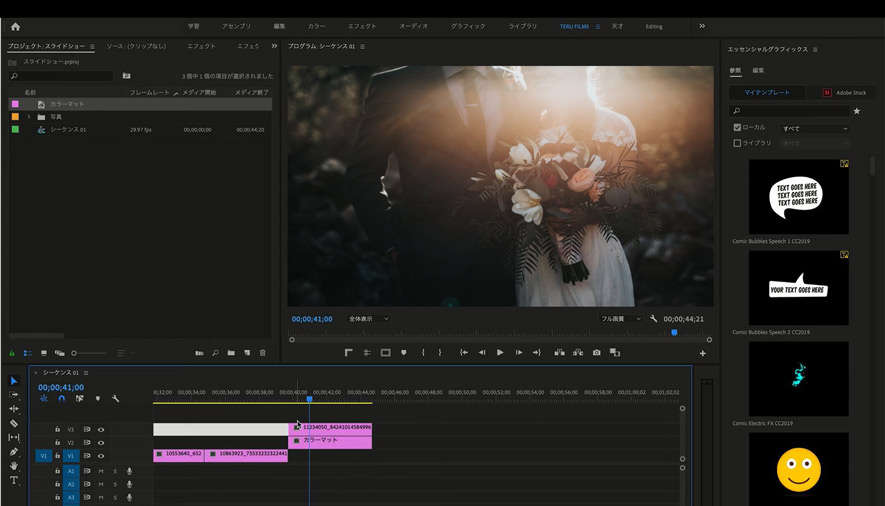
Task: Click Find magnifier icon in Project panel footer
Action: pyautogui.click(x=215, y=353)
